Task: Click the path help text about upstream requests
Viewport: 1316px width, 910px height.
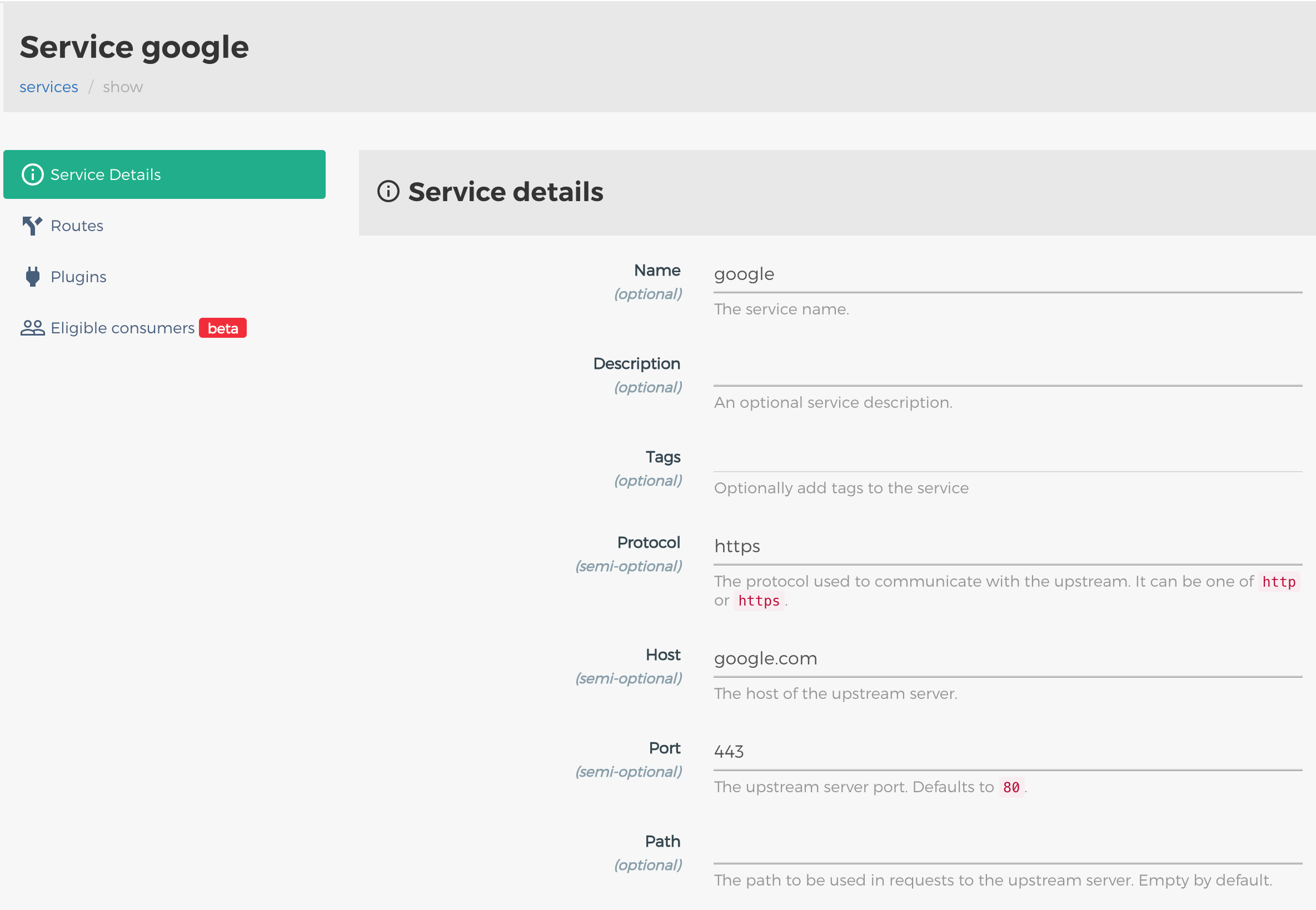Action: (993, 881)
